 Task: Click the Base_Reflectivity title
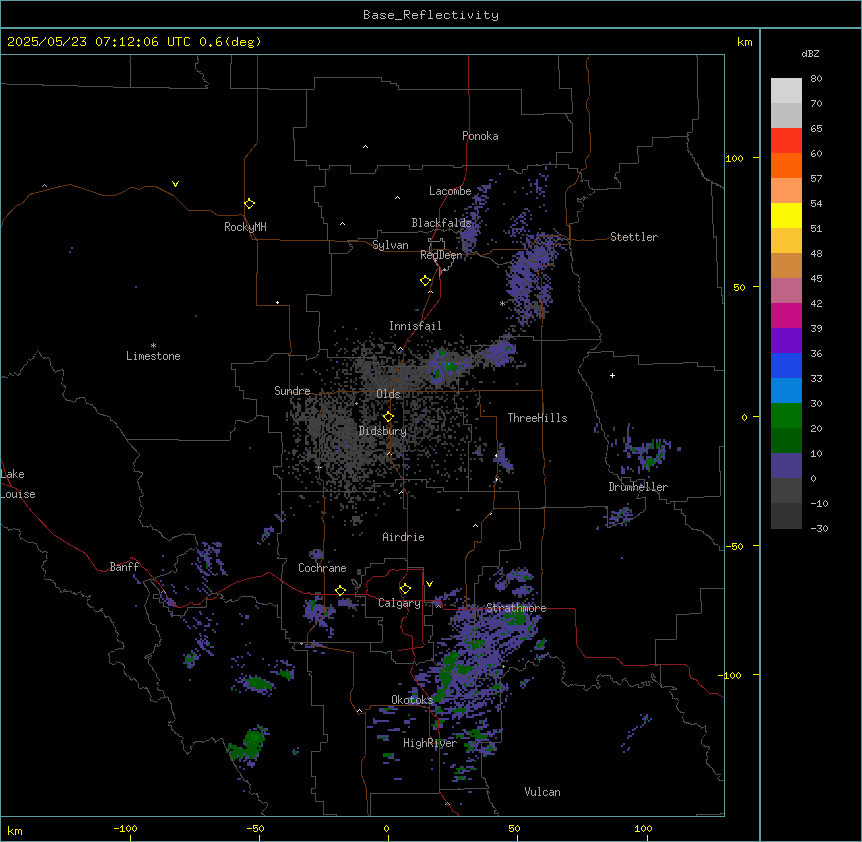coord(431,15)
